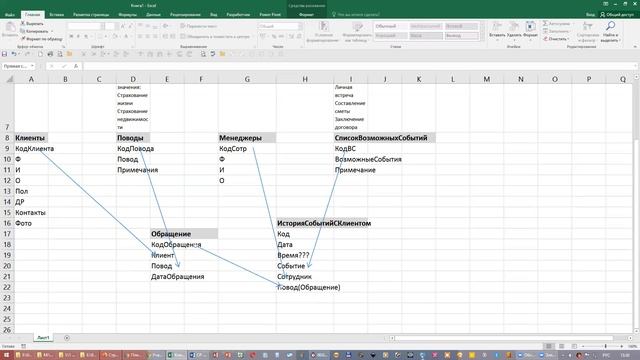Viewport: 640px width, 360px height.
Task: Open the borders dropdown arrow
Action: tap(105, 36)
